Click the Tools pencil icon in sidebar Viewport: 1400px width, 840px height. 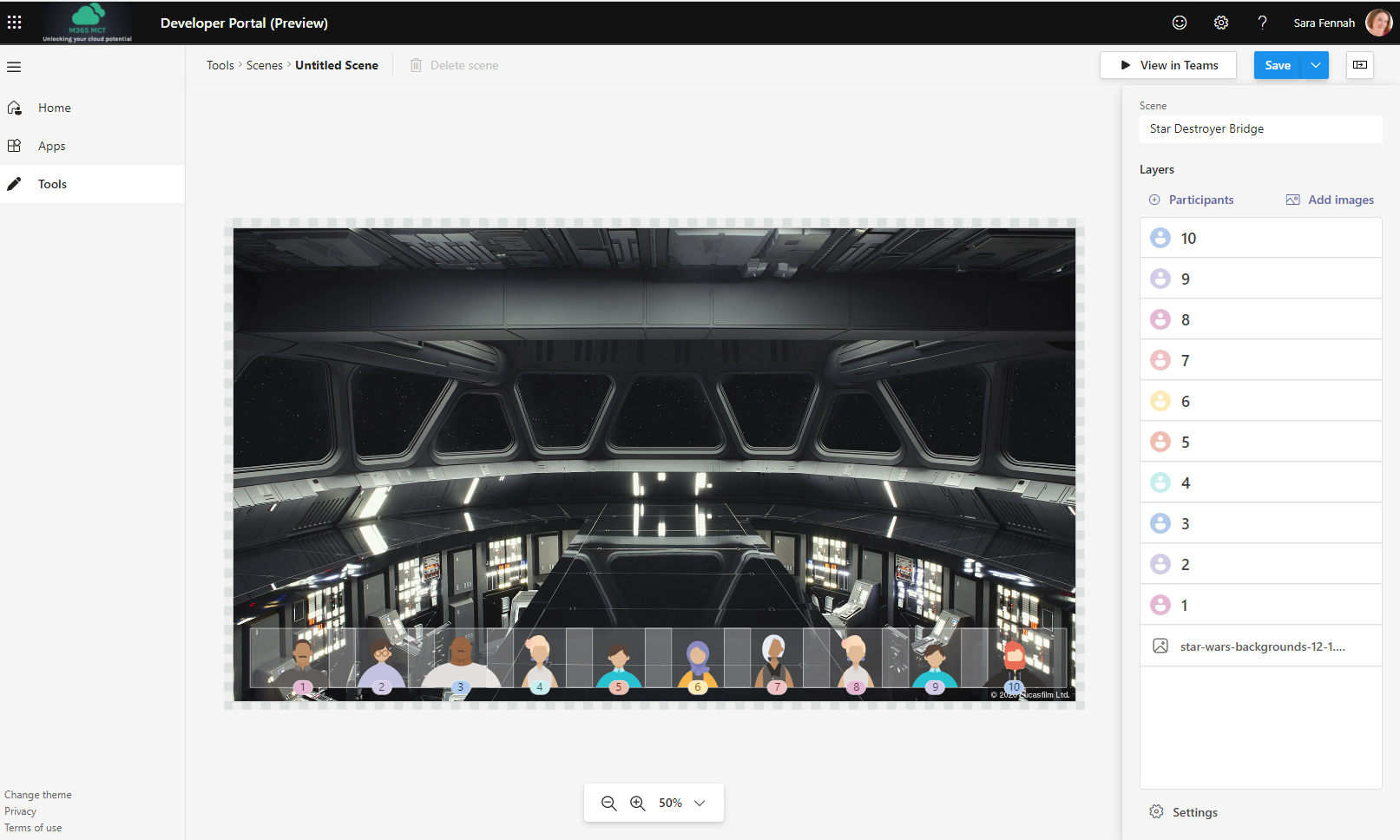(14, 183)
